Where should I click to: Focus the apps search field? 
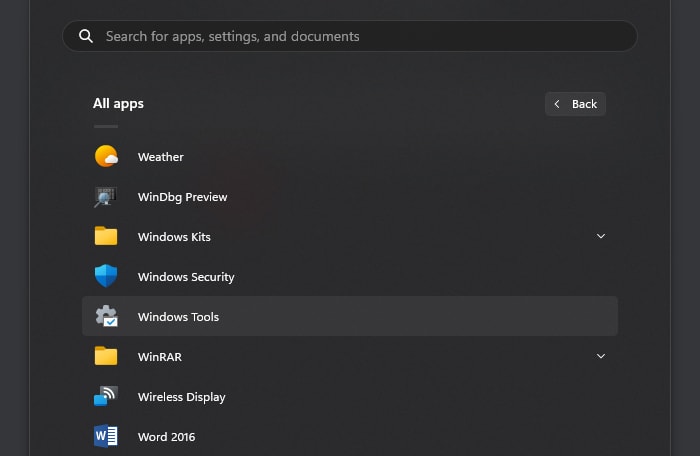(x=350, y=36)
